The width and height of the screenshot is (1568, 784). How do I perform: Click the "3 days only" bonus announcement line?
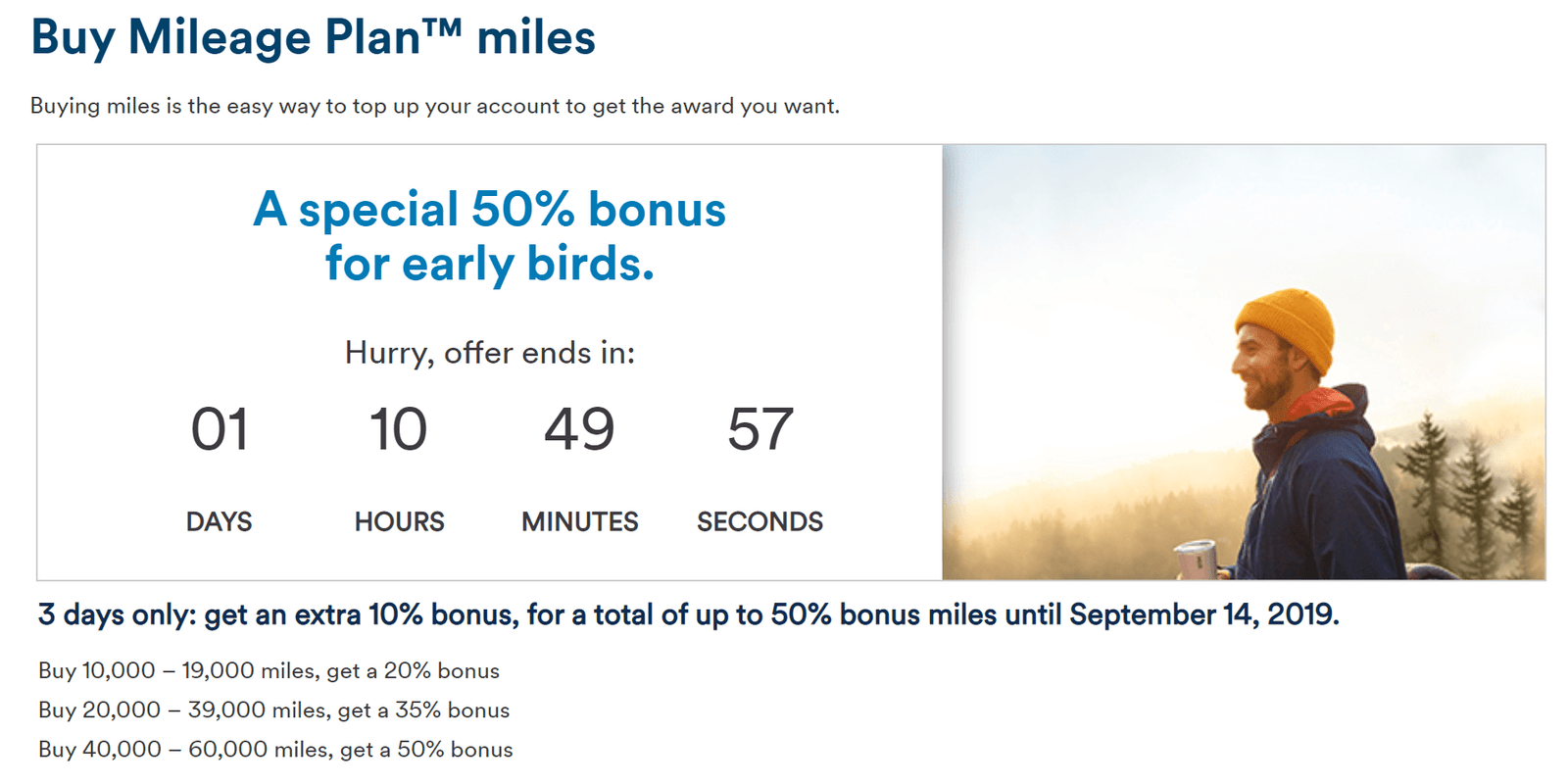(x=688, y=614)
